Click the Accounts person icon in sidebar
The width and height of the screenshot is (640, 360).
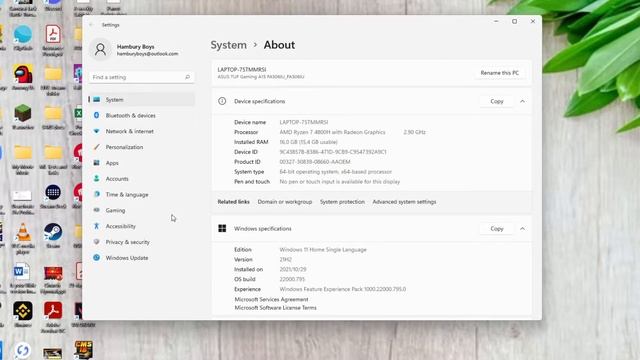pyautogui.click(x=96, y=178)
